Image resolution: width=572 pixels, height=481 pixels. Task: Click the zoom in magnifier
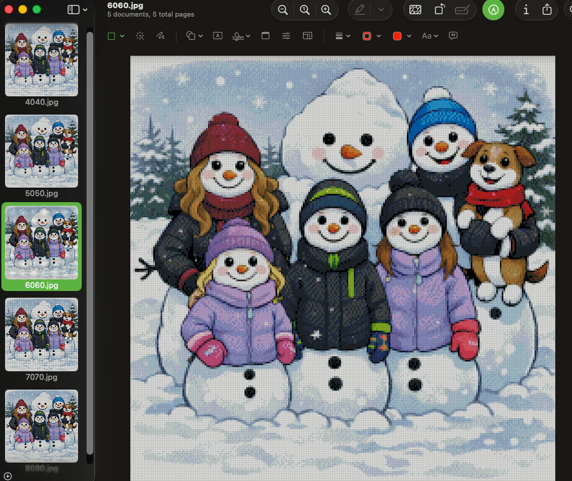coord(326,10)
